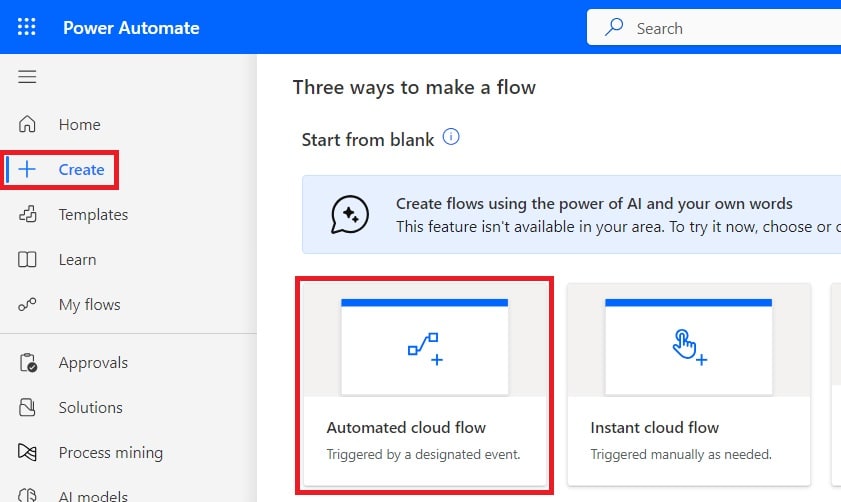Focus the Search input field
Viewport: 841px width, 502px height.
(x=714, y=27)
